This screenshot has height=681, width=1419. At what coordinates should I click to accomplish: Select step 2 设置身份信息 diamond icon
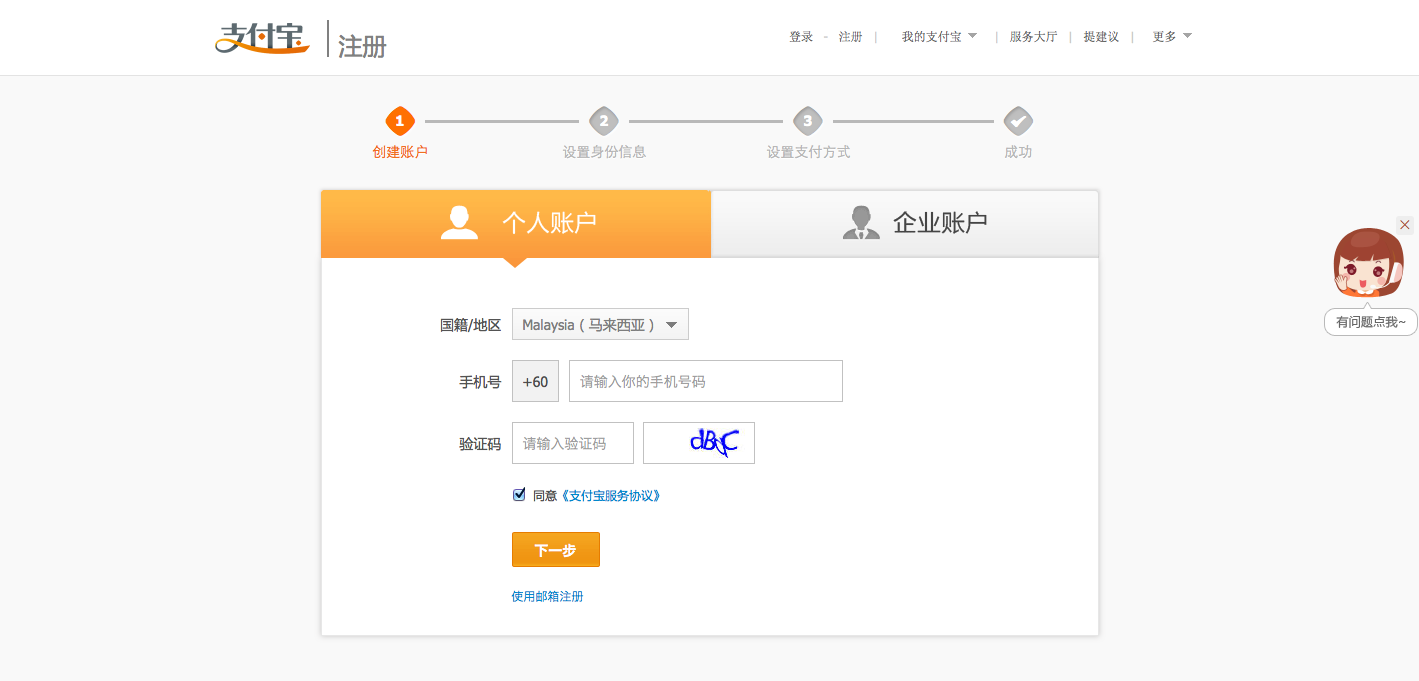click(604, 122)
